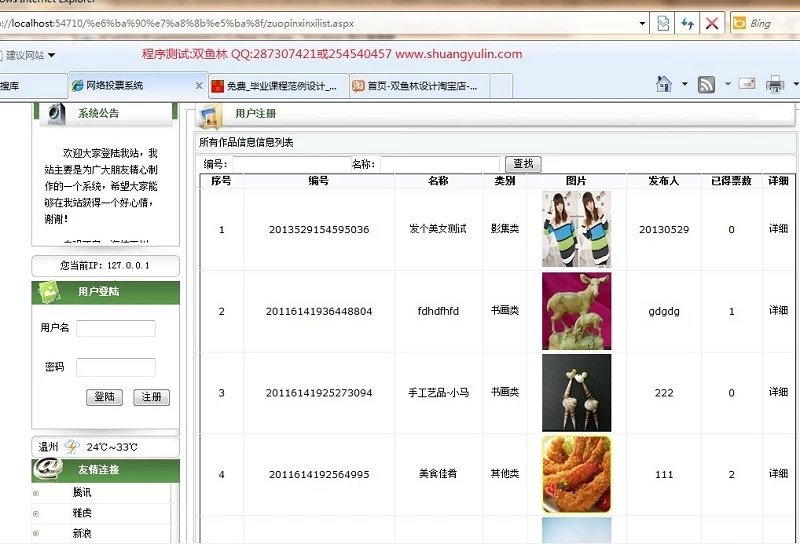Open the 新浪 friendly link
The height and width of the screenshot is (544, 800).
pos(82,533)
